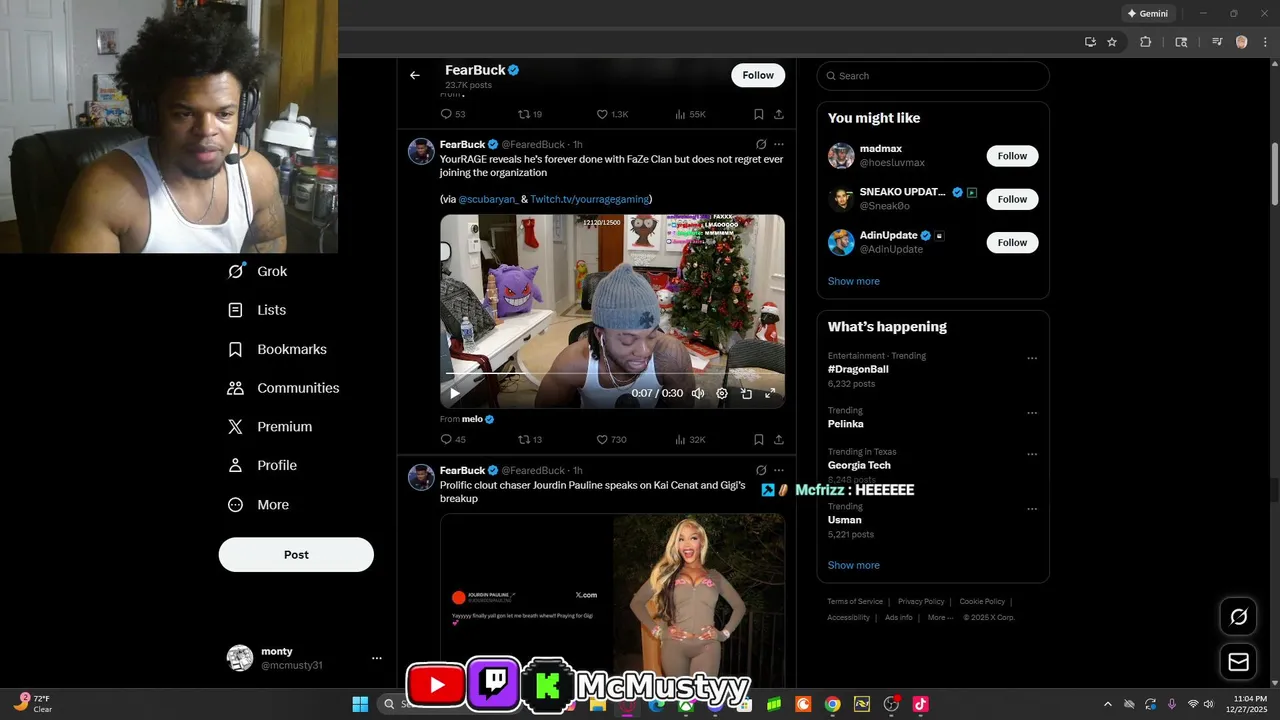
Task: Repost the tweet showing 19 reposts
Action: coord(530,114)
